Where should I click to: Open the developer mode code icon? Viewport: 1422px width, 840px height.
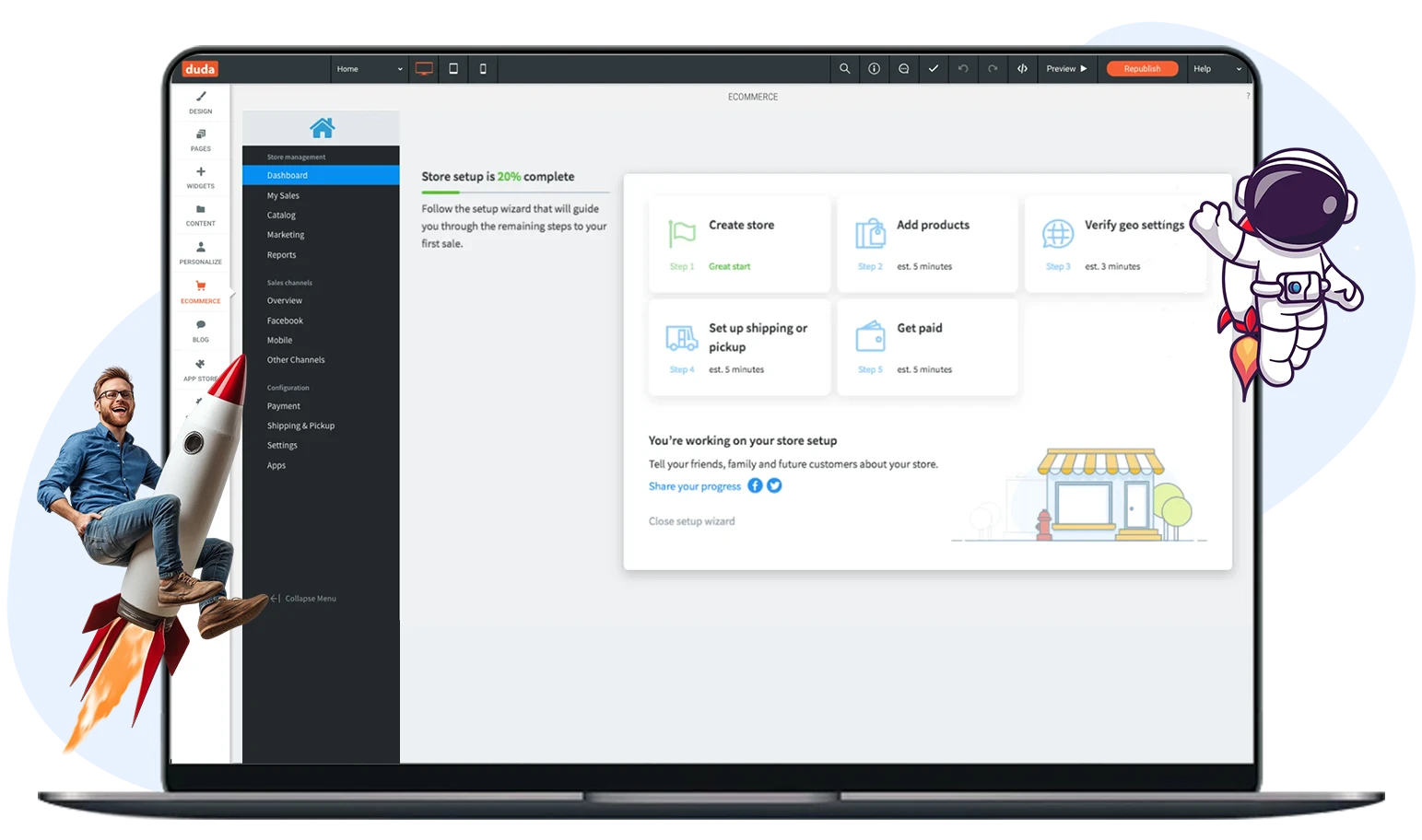coord(1022,69)
